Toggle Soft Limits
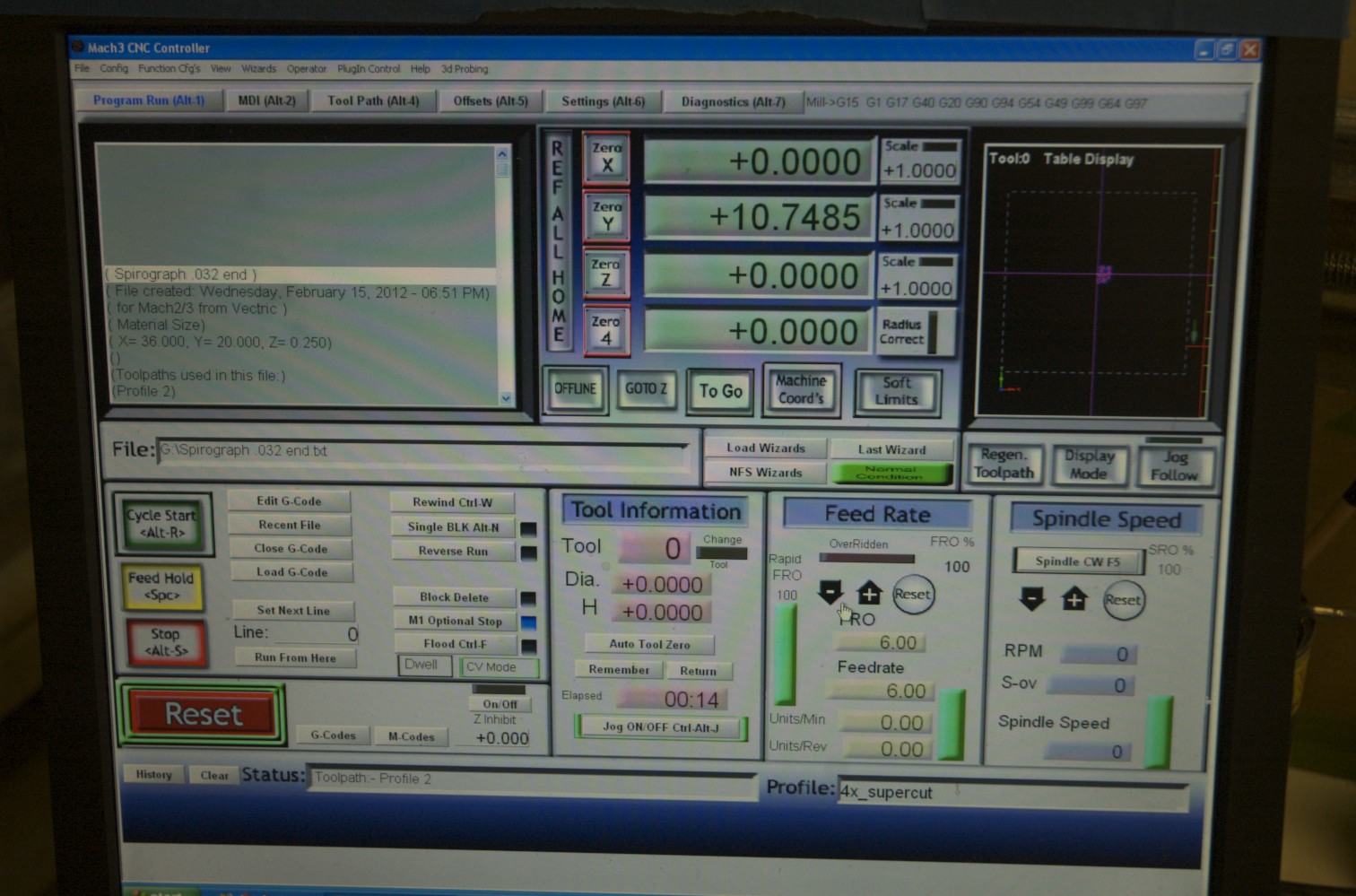Image resolution: width=1356 pixels, height=896 pixels. pos(897,392)
